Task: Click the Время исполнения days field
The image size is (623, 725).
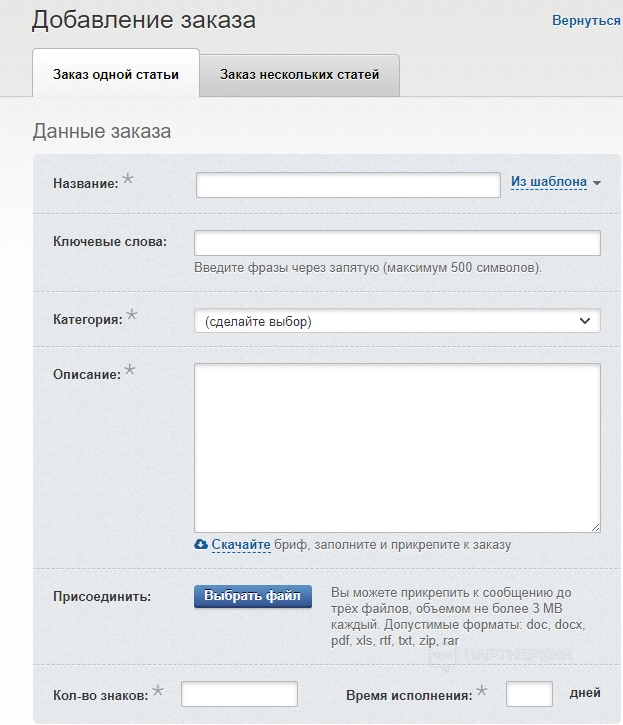Action: 529,694
